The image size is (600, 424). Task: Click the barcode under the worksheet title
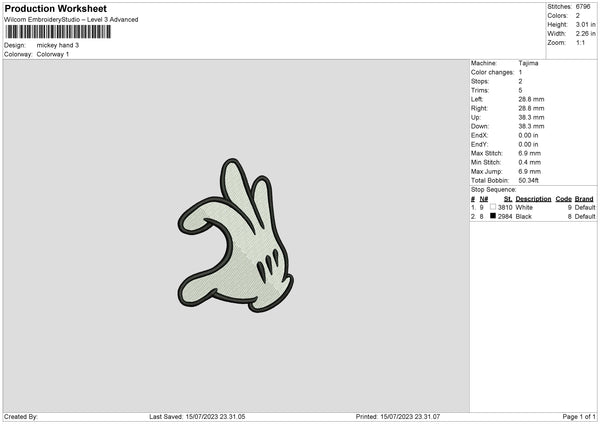point(58,32)
